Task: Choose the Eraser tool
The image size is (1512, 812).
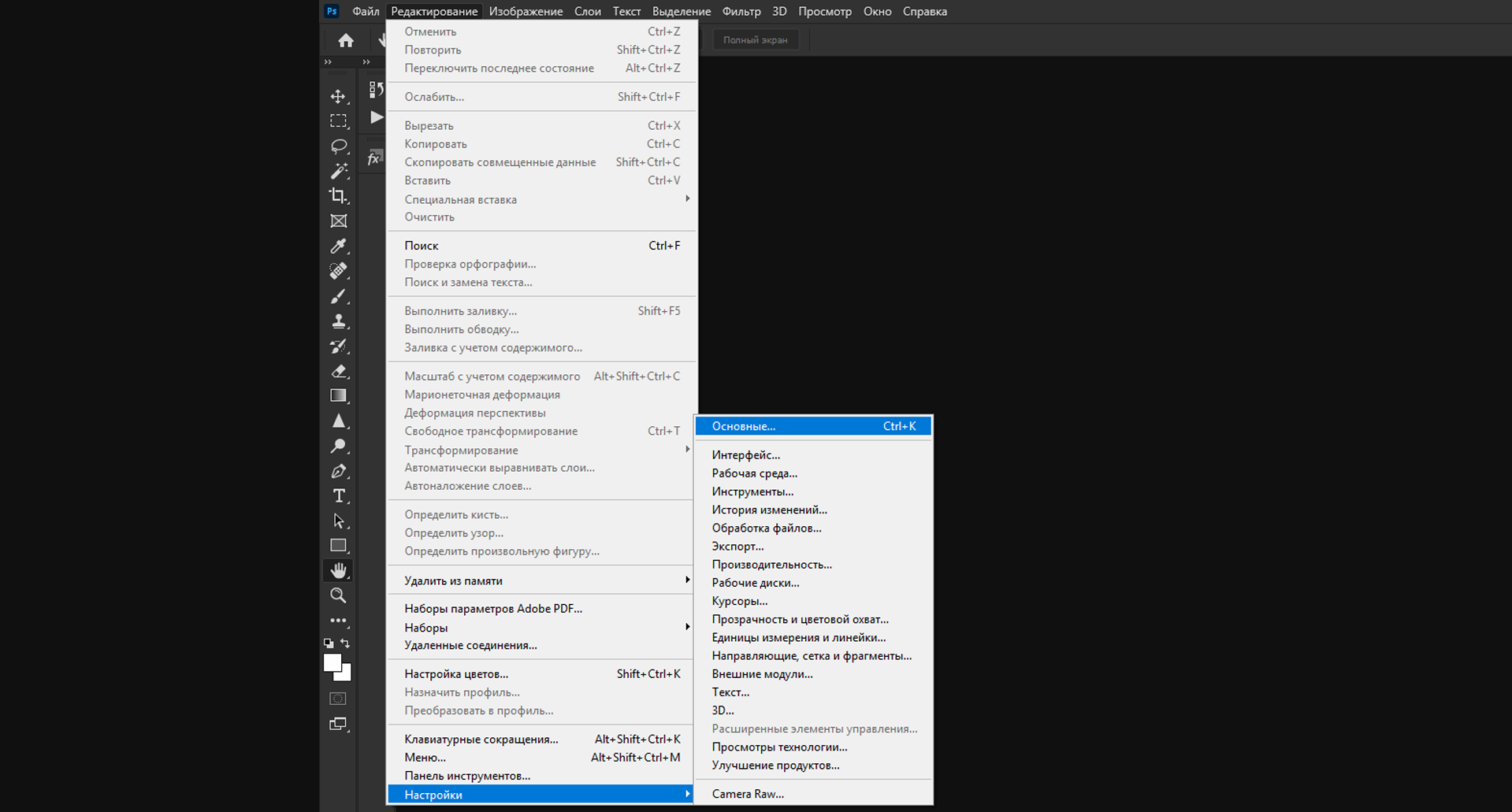Action: 338,371
